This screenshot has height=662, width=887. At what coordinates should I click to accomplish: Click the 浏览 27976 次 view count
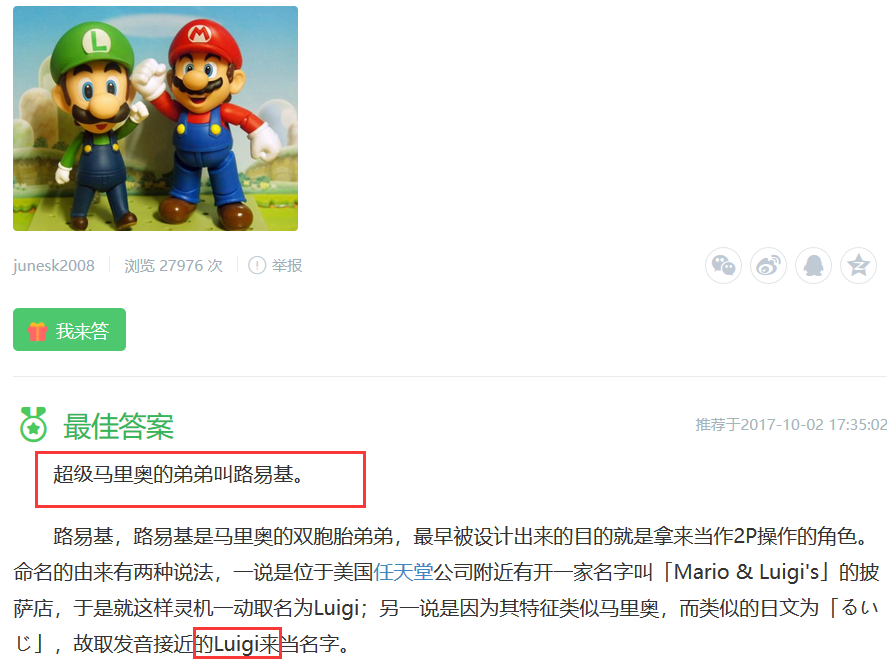[174, 265]
